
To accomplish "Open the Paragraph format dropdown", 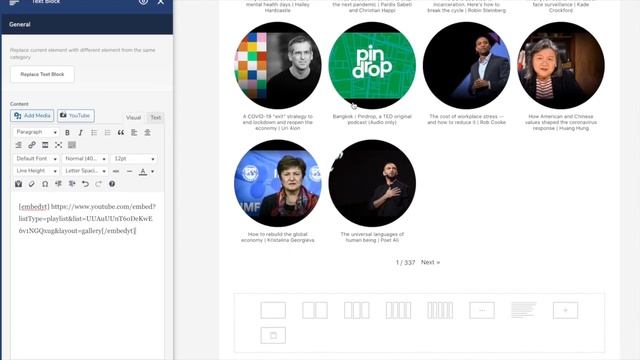I will 36,132.
